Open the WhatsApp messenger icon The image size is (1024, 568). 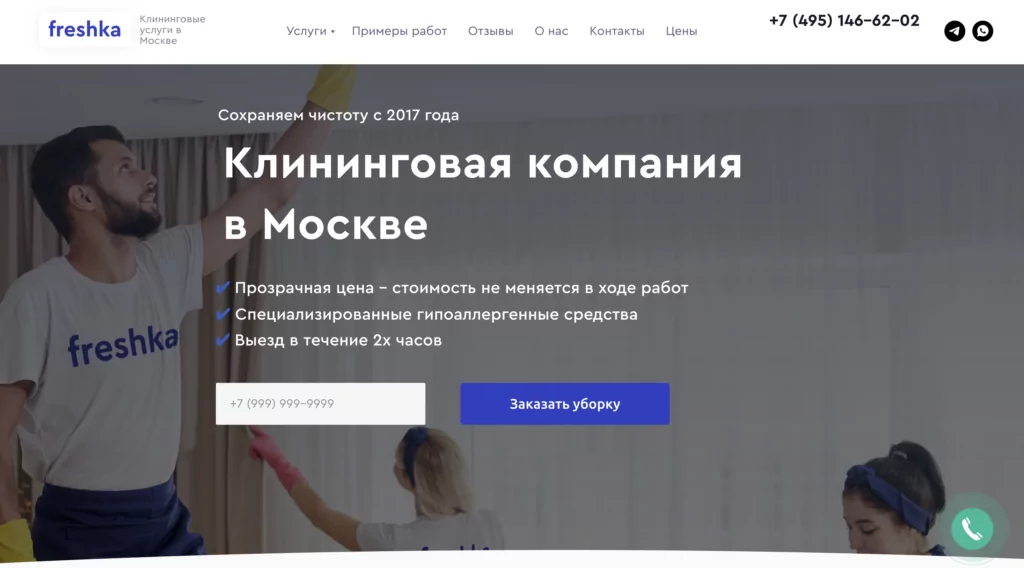point(982,31)
